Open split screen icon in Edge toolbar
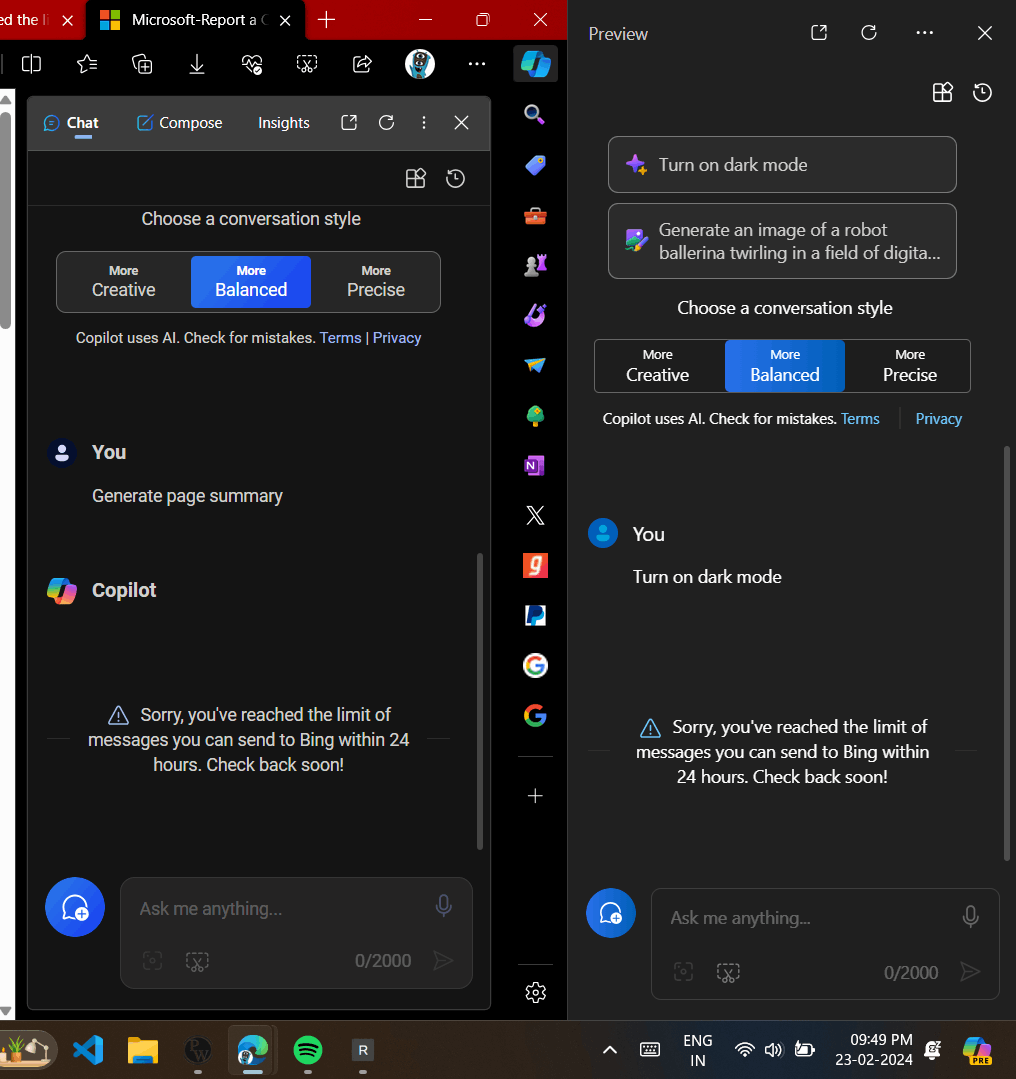This screenshot has height=1079, width=1016. click(31, 65)
